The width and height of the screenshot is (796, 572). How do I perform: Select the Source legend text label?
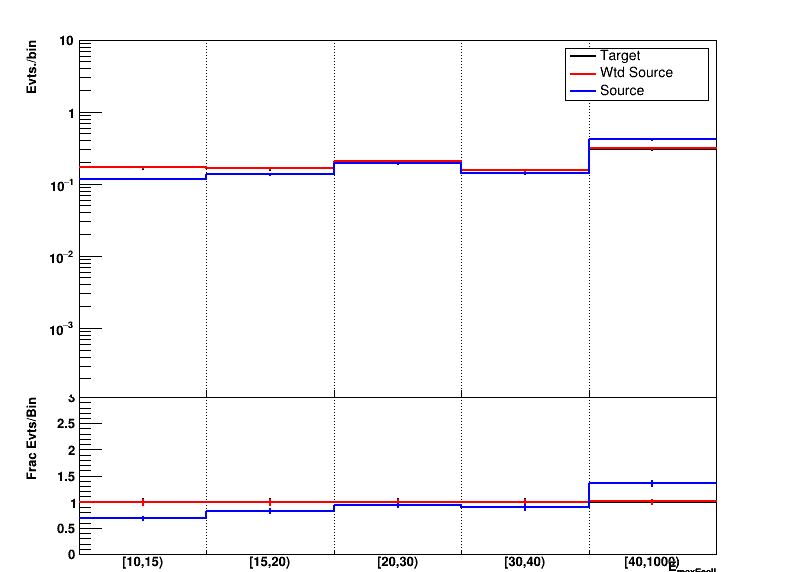click(x=622, y=90)
